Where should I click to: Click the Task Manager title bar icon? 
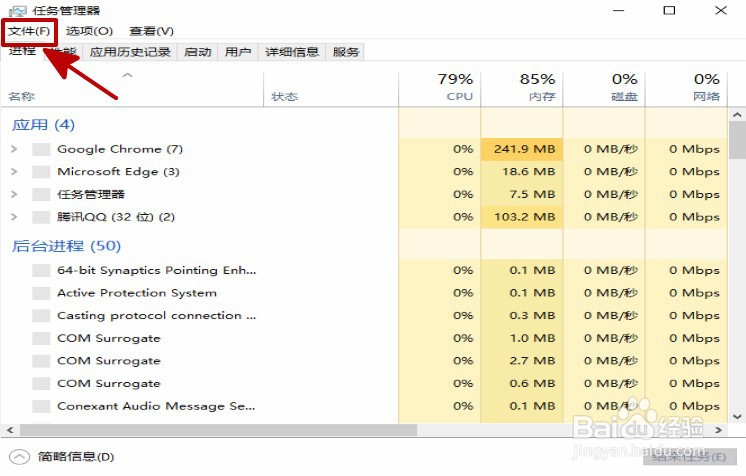pyautogui.click(x=17, y=10)
